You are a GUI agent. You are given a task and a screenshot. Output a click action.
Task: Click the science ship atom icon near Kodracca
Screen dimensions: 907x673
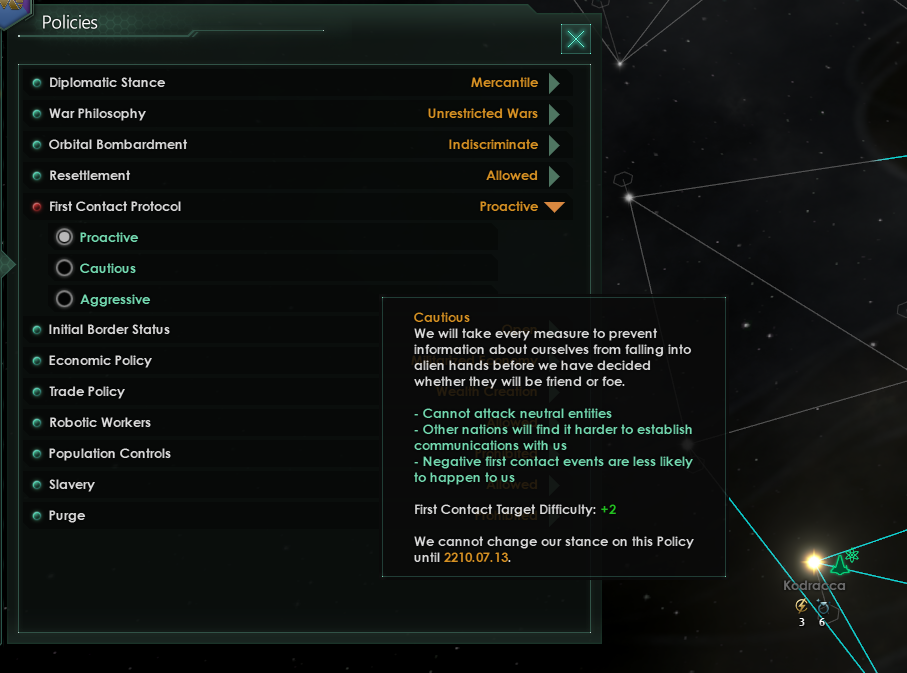pyautogui.click(x=853, y=555)
